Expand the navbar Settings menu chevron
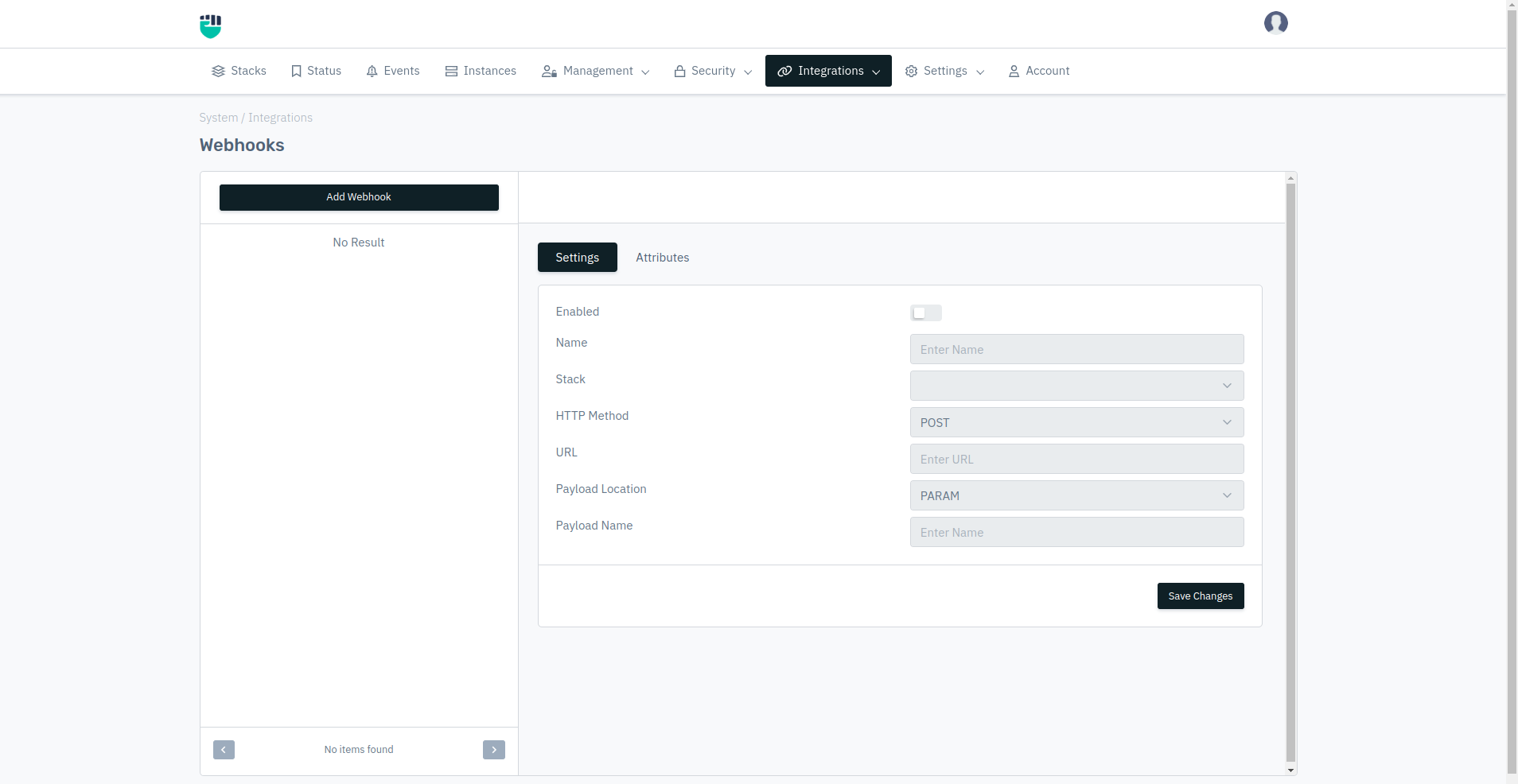The width and height of the screenshot is (1518, 784). 980,72
